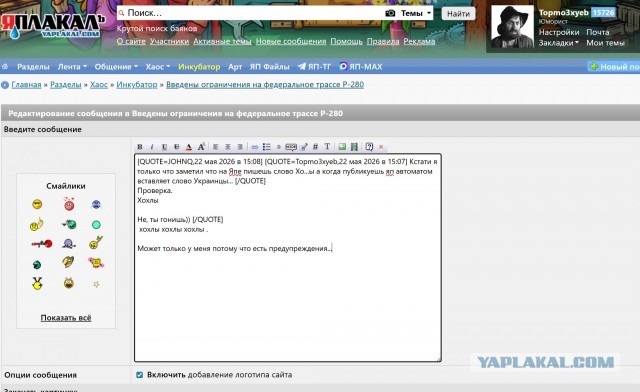Click the red X toolbar icon

coord(381,147)
